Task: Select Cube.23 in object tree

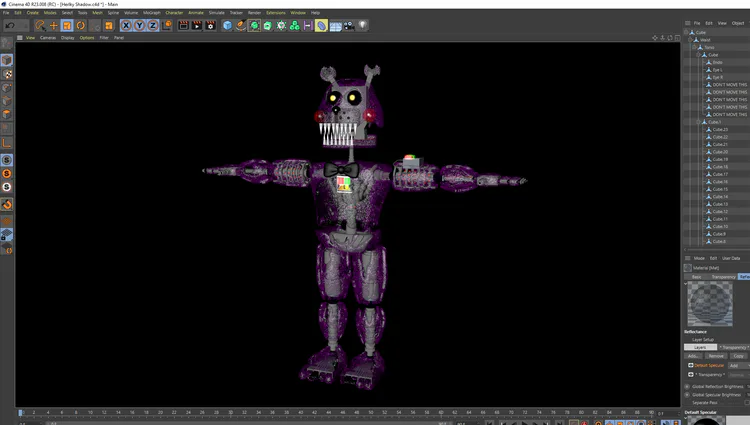Action: click(x=720, y=130)
